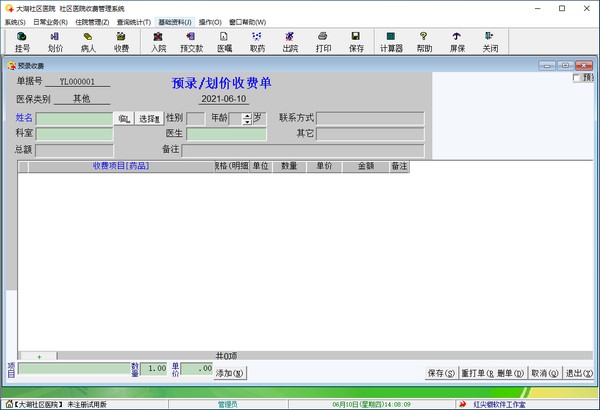Click the 姓名 name input field

(75, 118)
